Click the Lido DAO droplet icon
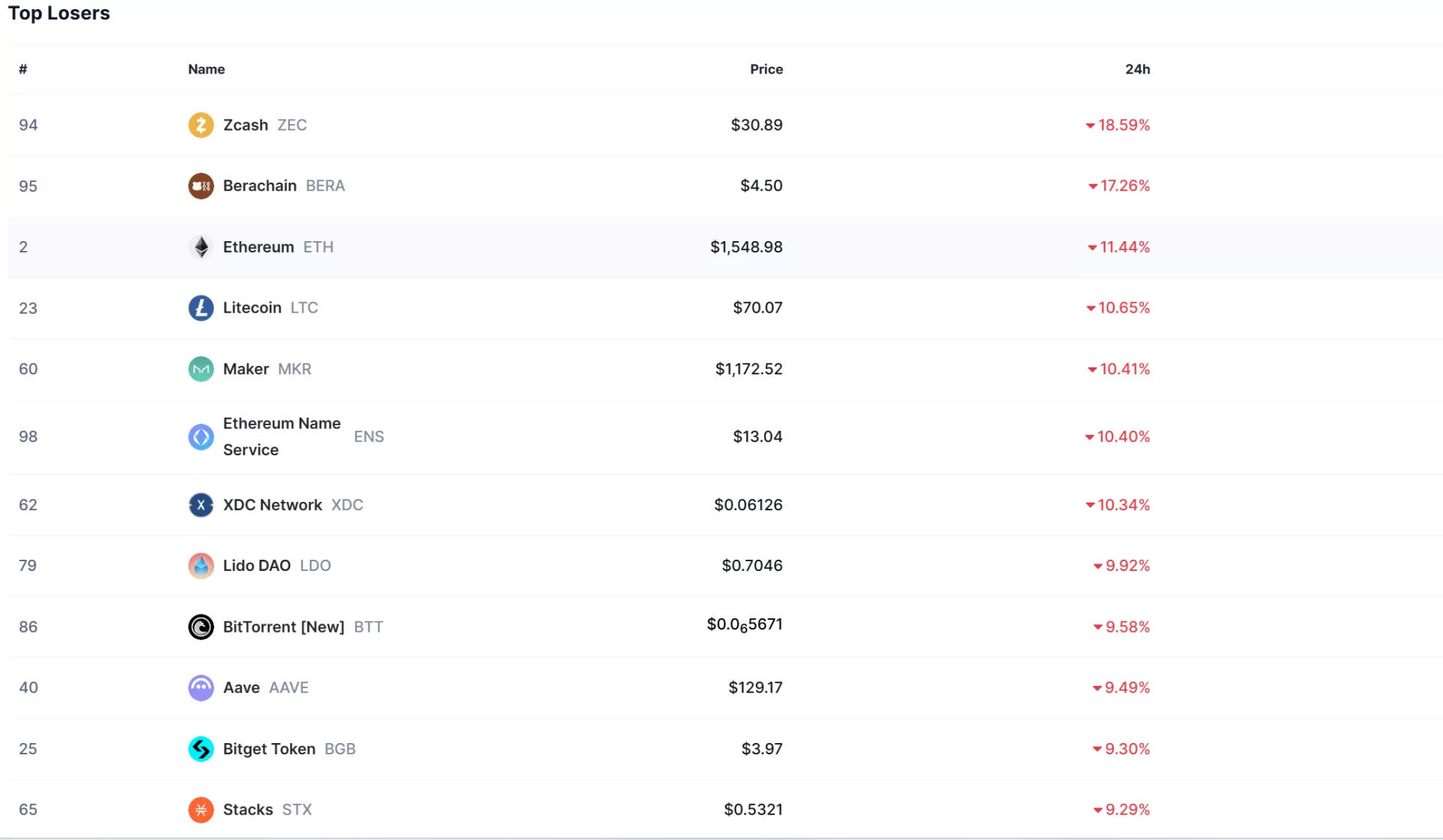The width and height of the screenshot is (1443, 840). pyautogui.click(x=201, y=566)
